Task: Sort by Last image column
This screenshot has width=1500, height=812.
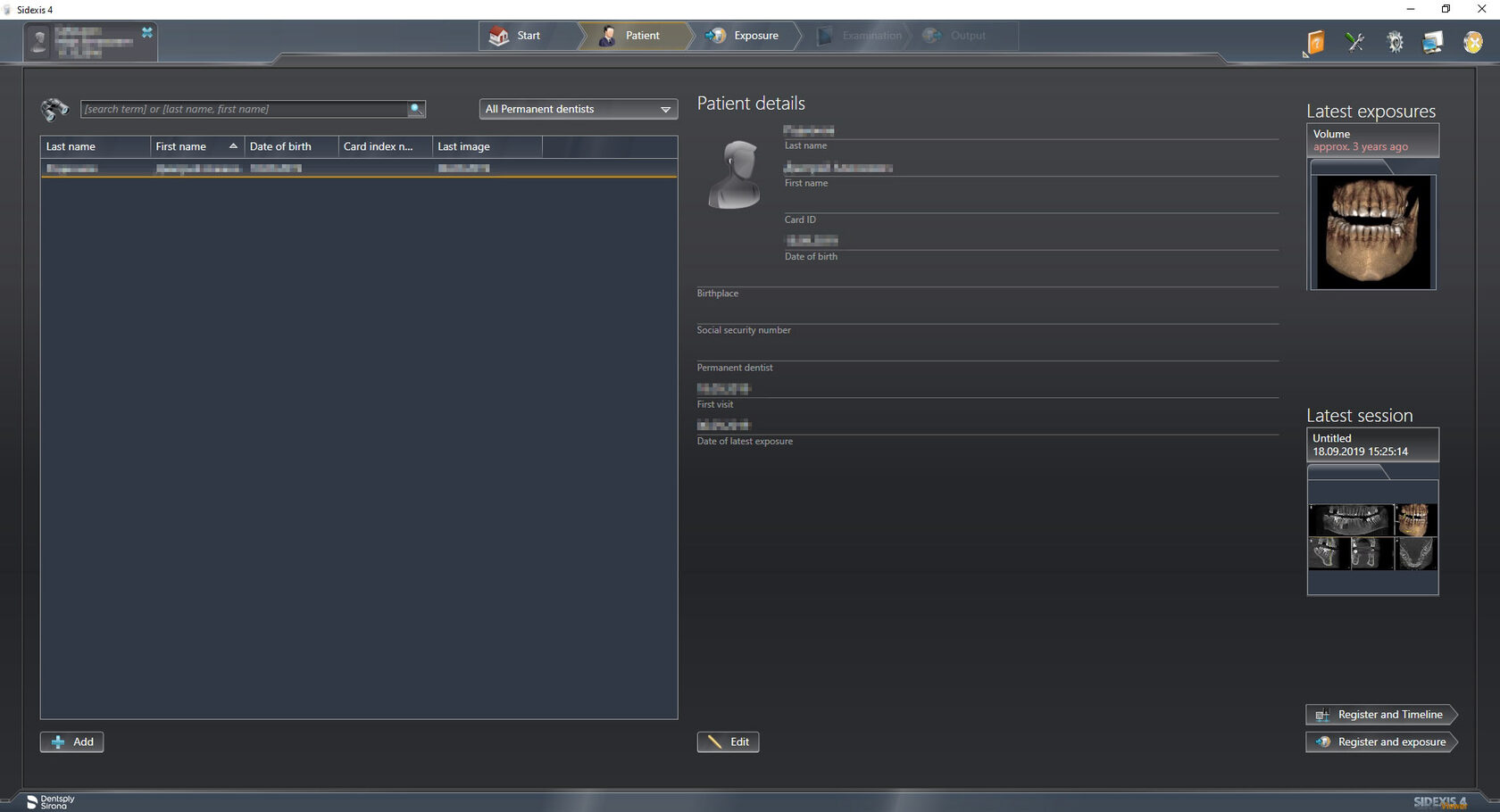Action: [487, 146]
